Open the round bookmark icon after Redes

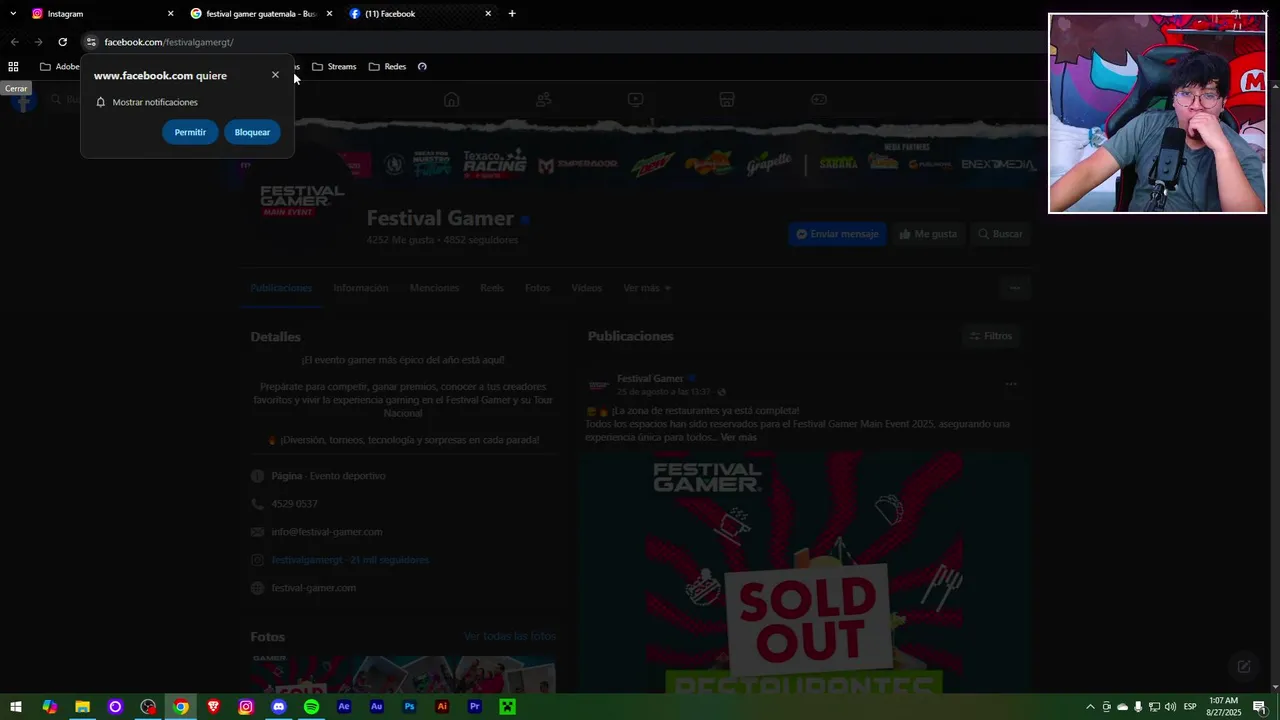click(x=422, y=67)
